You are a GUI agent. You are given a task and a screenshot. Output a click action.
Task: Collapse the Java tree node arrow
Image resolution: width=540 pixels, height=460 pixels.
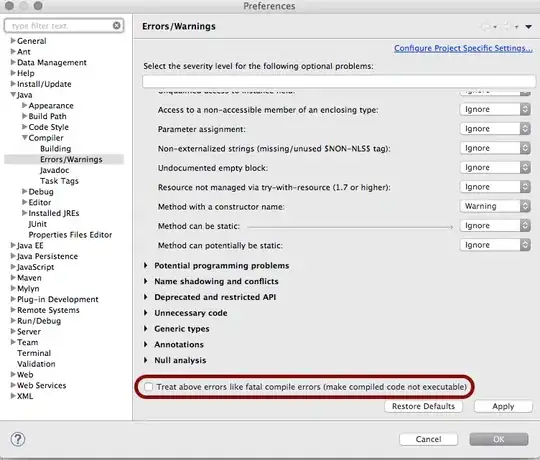13,94
